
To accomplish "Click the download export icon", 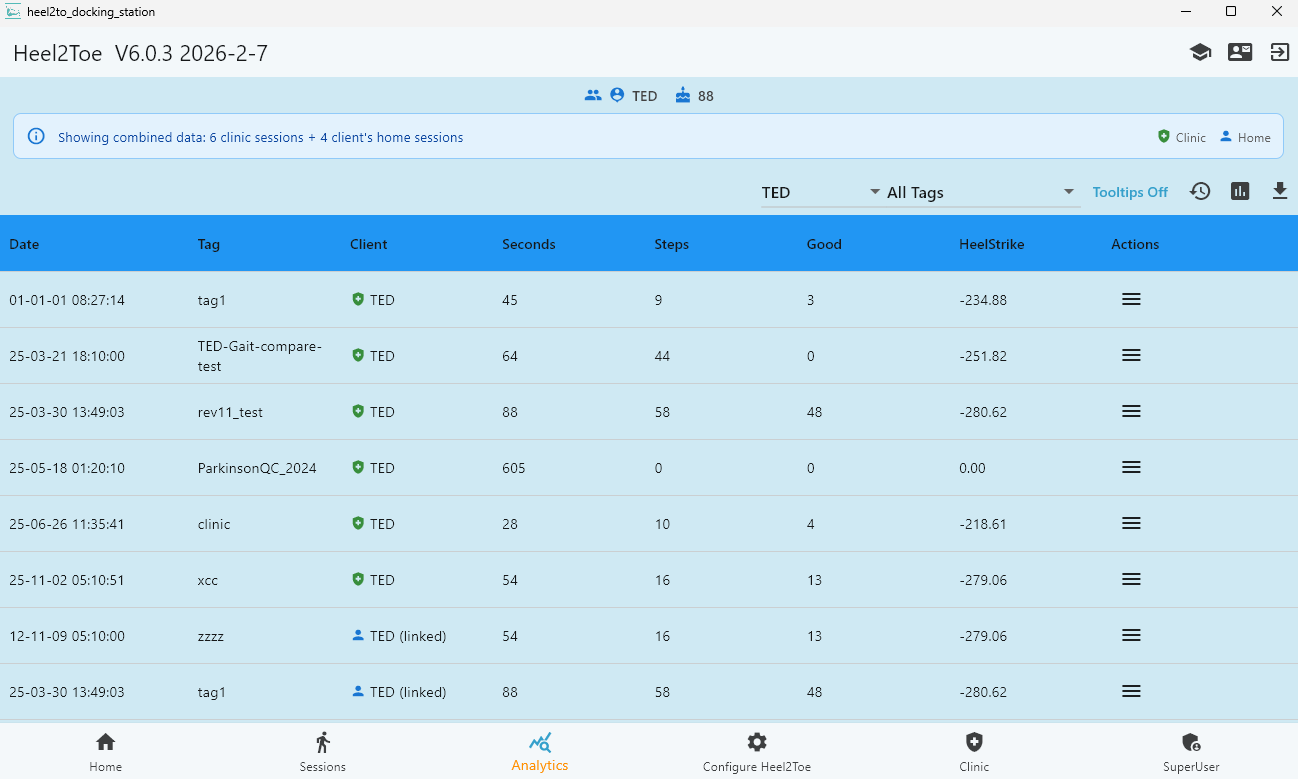I will click(1280, 191).
